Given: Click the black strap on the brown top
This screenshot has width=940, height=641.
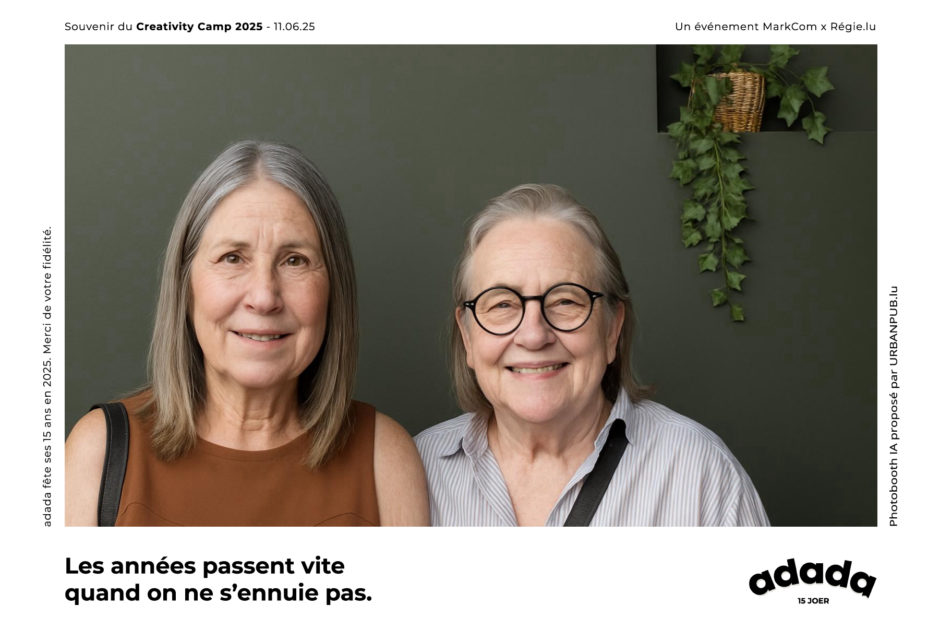Looking at the screenshot, I should click(x=113, y=464).
